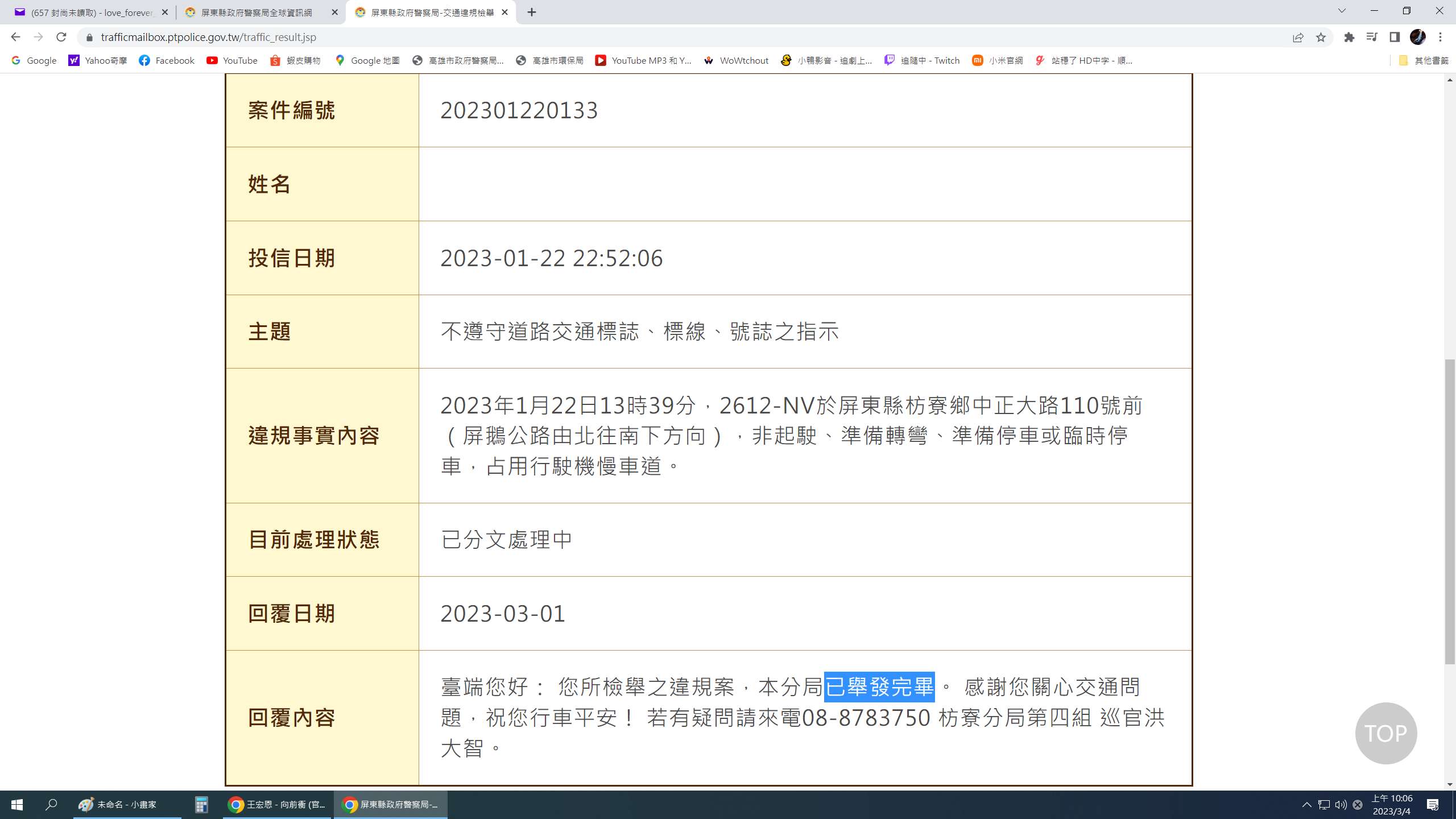Open the 其他書籤 folder
The height and width of the screenshot is (819, 1456).
pos(1423,60)
